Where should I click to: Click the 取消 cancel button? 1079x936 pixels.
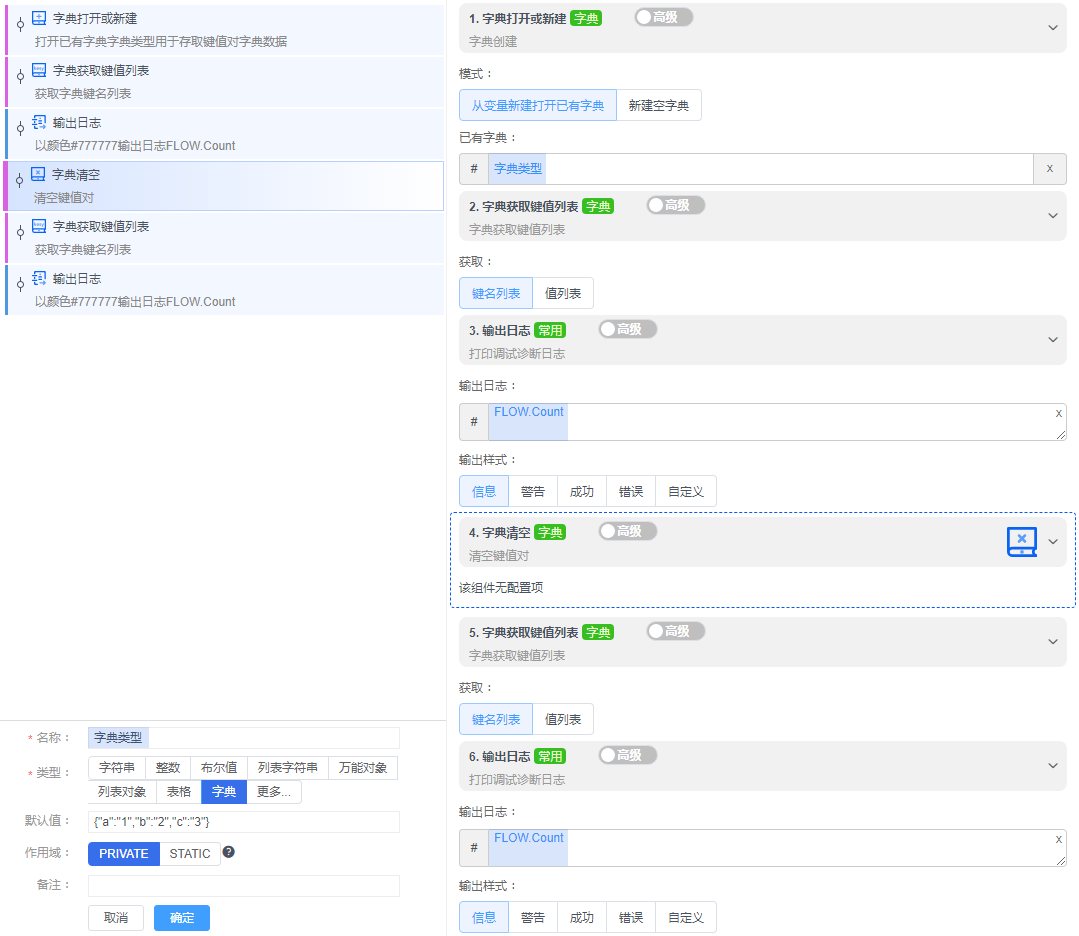[x=116, y=918]
